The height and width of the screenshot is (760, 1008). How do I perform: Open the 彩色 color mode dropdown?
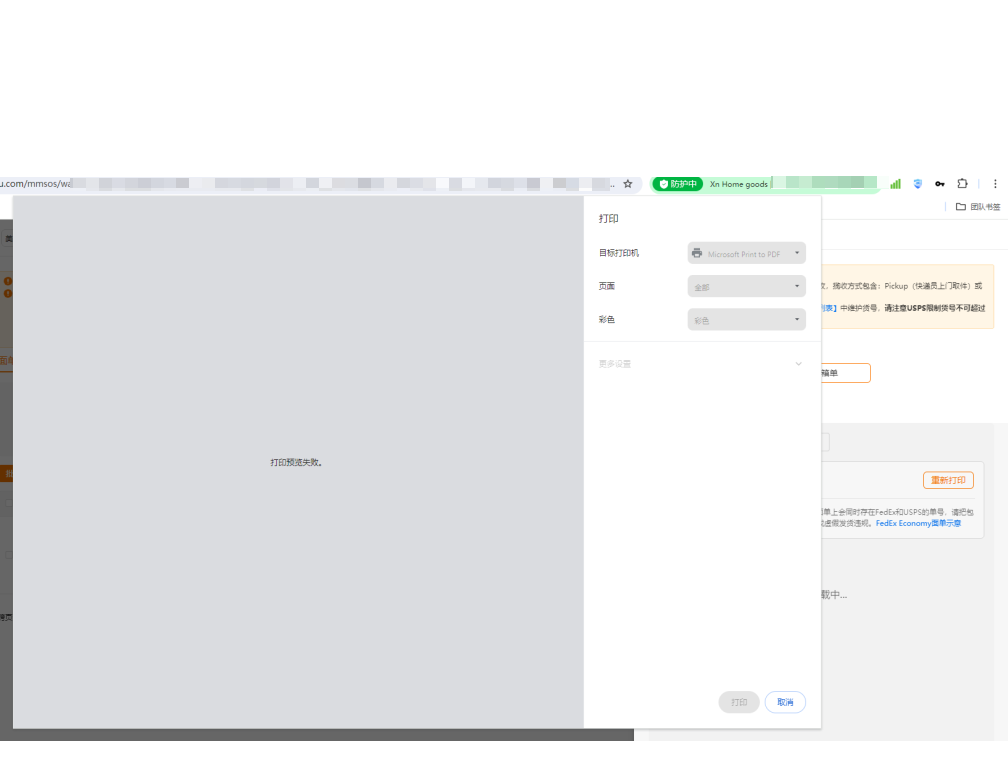coord(746,320)
